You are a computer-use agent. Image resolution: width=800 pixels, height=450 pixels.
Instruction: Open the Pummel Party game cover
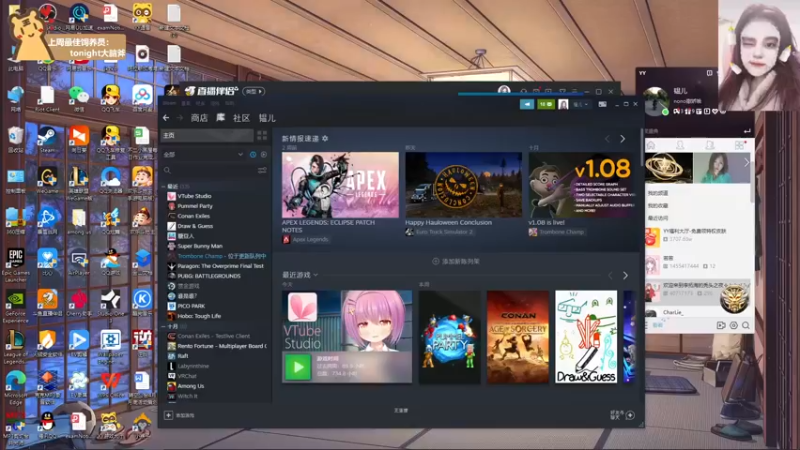click(x=449, y=337)
